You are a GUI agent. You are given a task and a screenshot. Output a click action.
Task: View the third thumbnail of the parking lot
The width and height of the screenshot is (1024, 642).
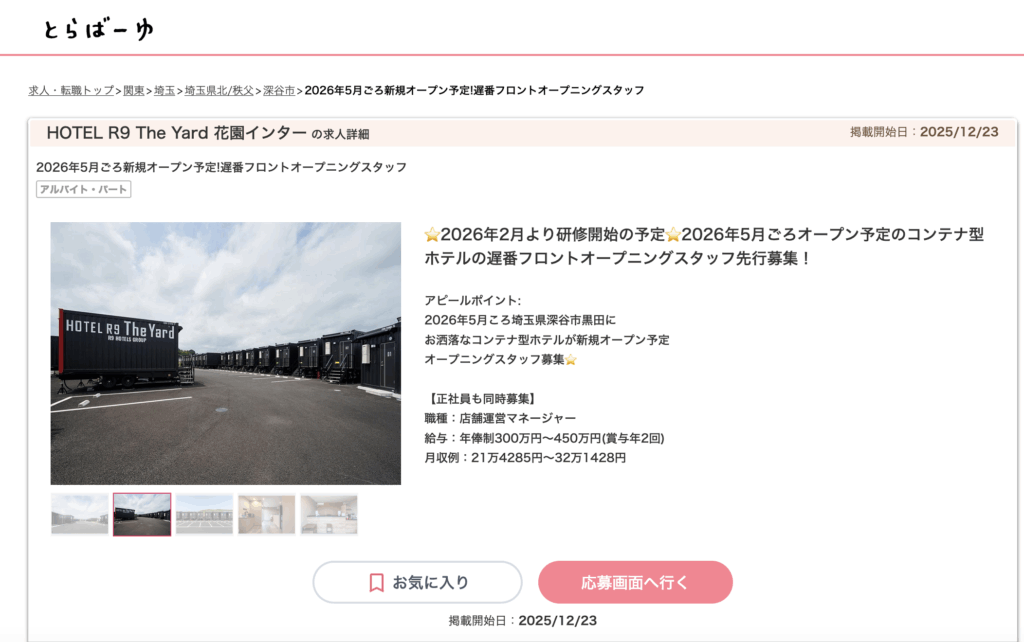click(204, 514)
